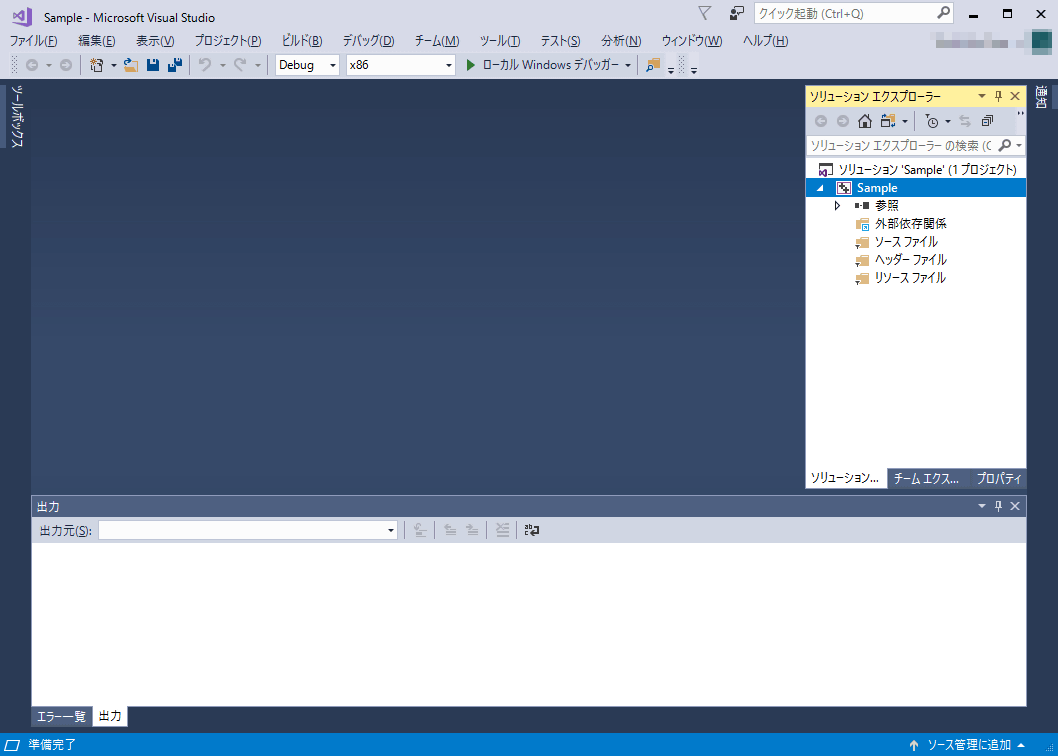Click ソース管理に追加 in status bar

click(x=967, y=745)
